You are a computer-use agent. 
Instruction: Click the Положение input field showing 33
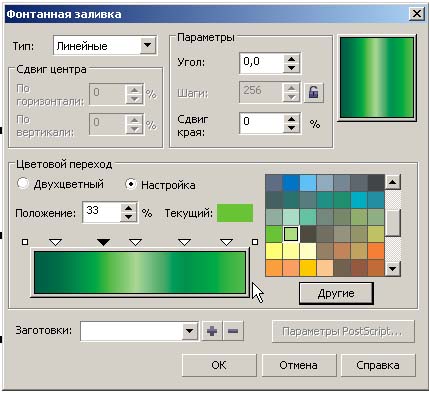(101, 212)
